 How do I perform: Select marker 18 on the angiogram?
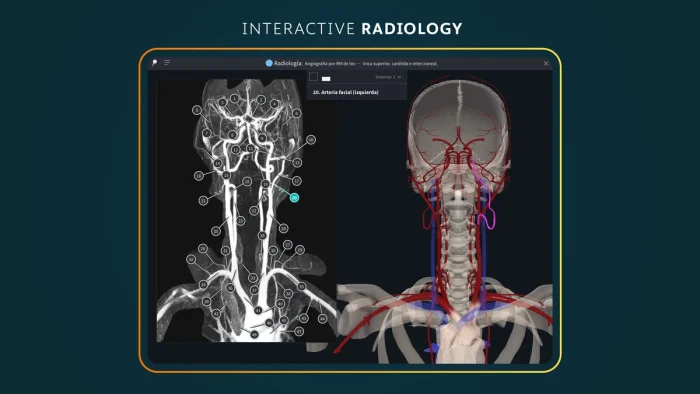(247, 181)
